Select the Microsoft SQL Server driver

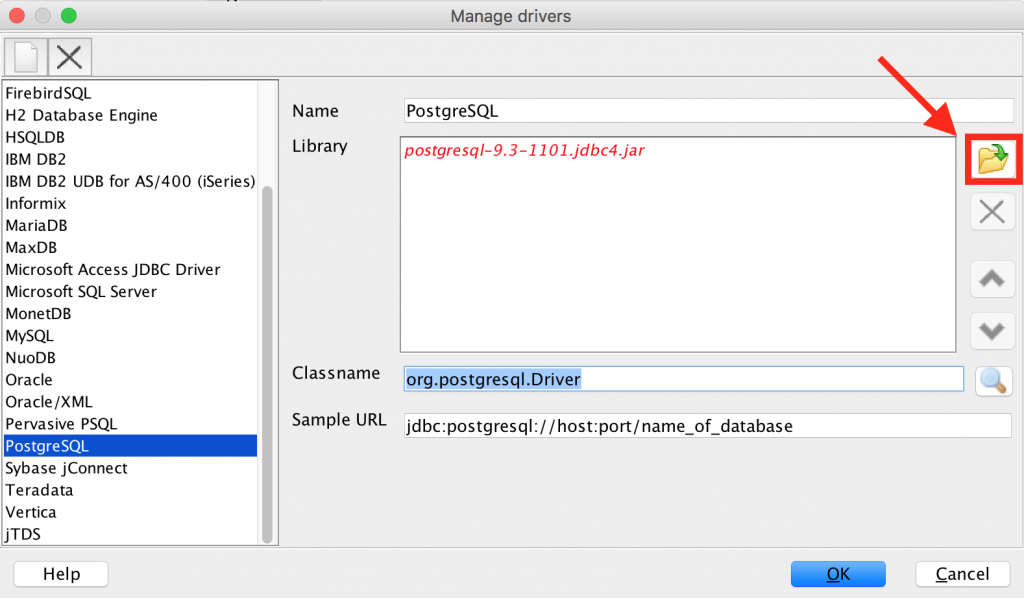(x=80, y=291)
